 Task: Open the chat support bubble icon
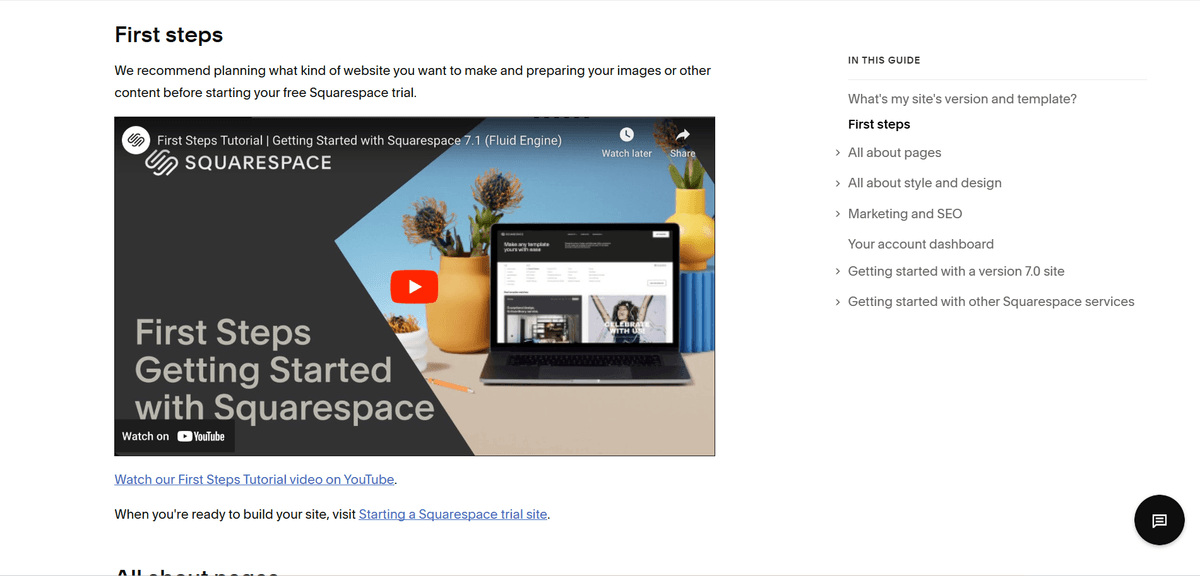[x=1160, y=520]
